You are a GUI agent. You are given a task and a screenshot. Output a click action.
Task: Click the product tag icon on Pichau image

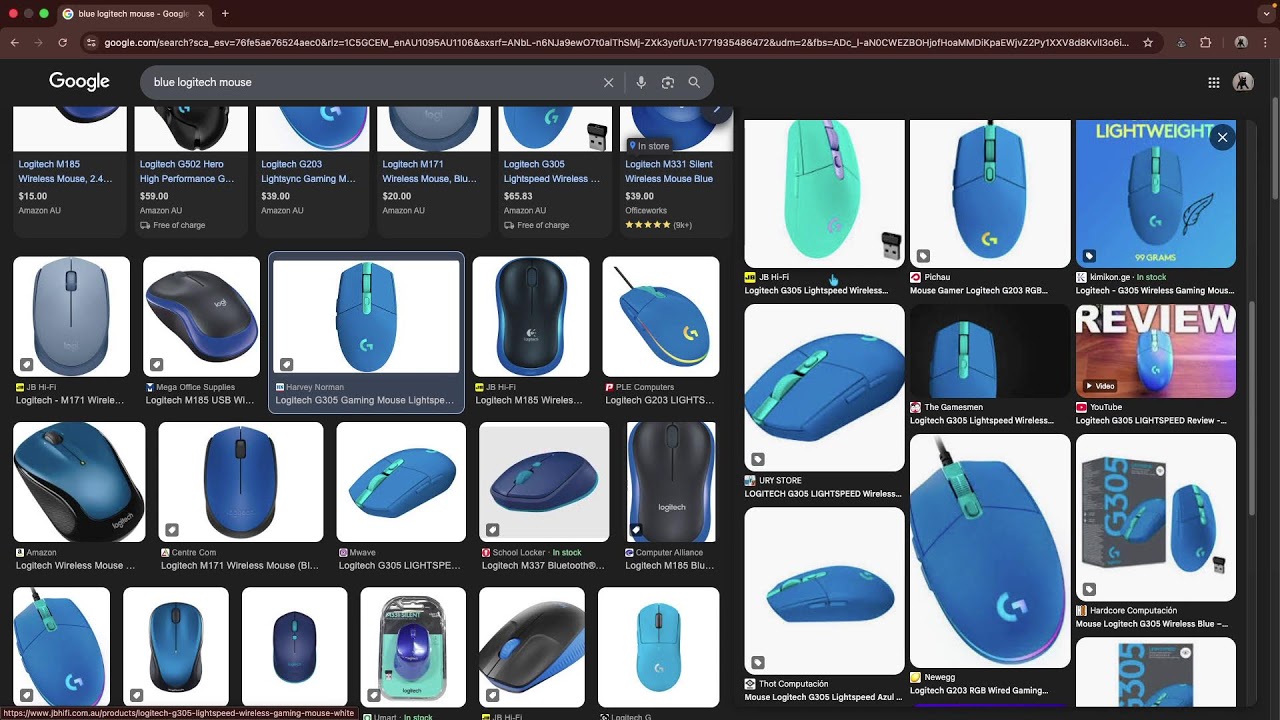(923, 256)
